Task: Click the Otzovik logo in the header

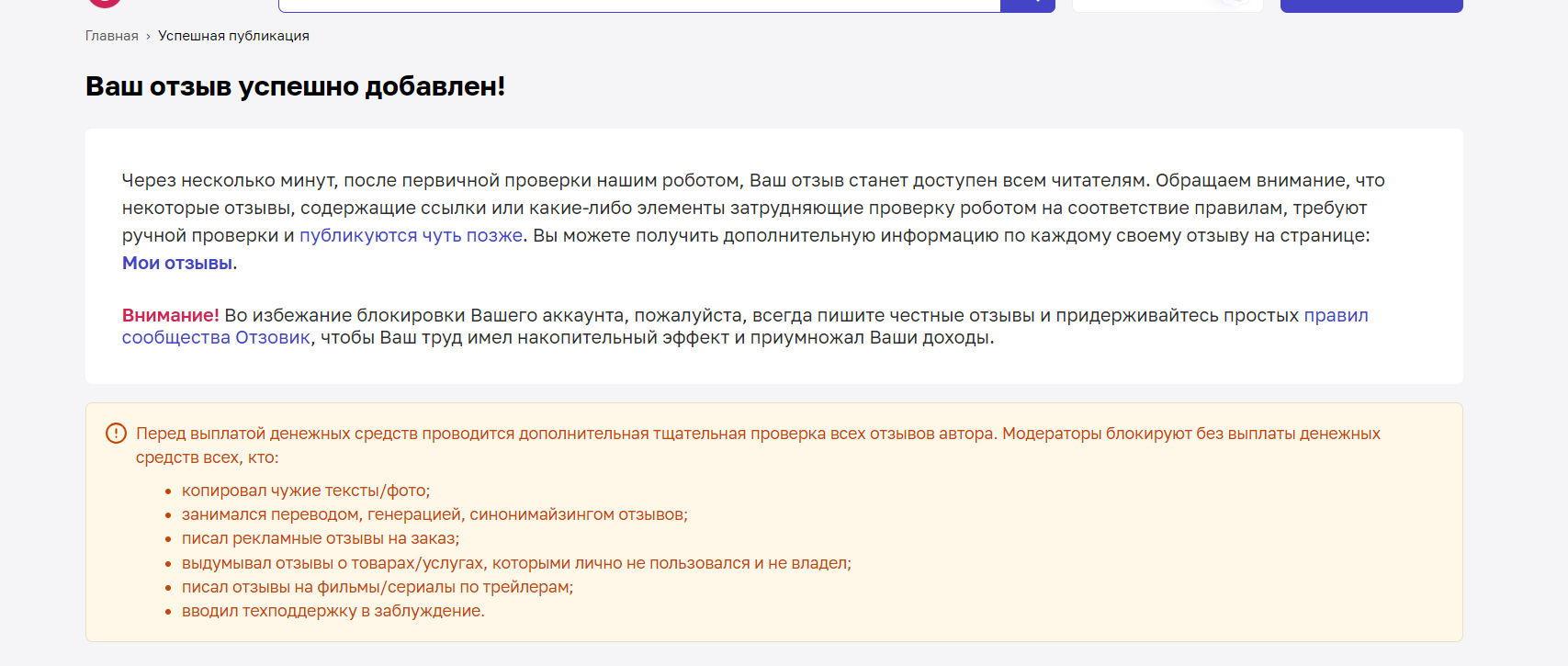Action: [x=105, y=3]
